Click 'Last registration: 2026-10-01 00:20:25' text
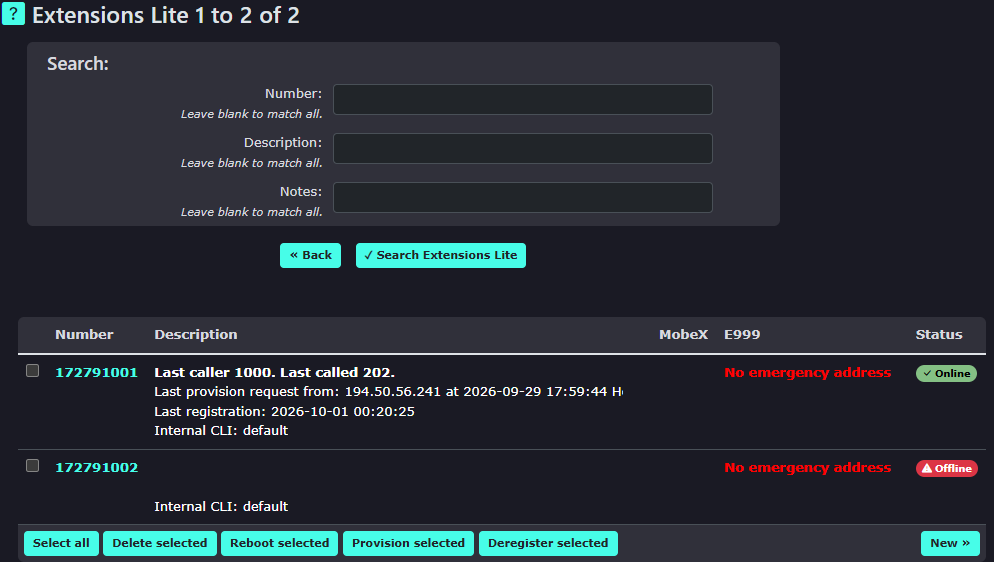The image size is (994, 562). [284, 411]
